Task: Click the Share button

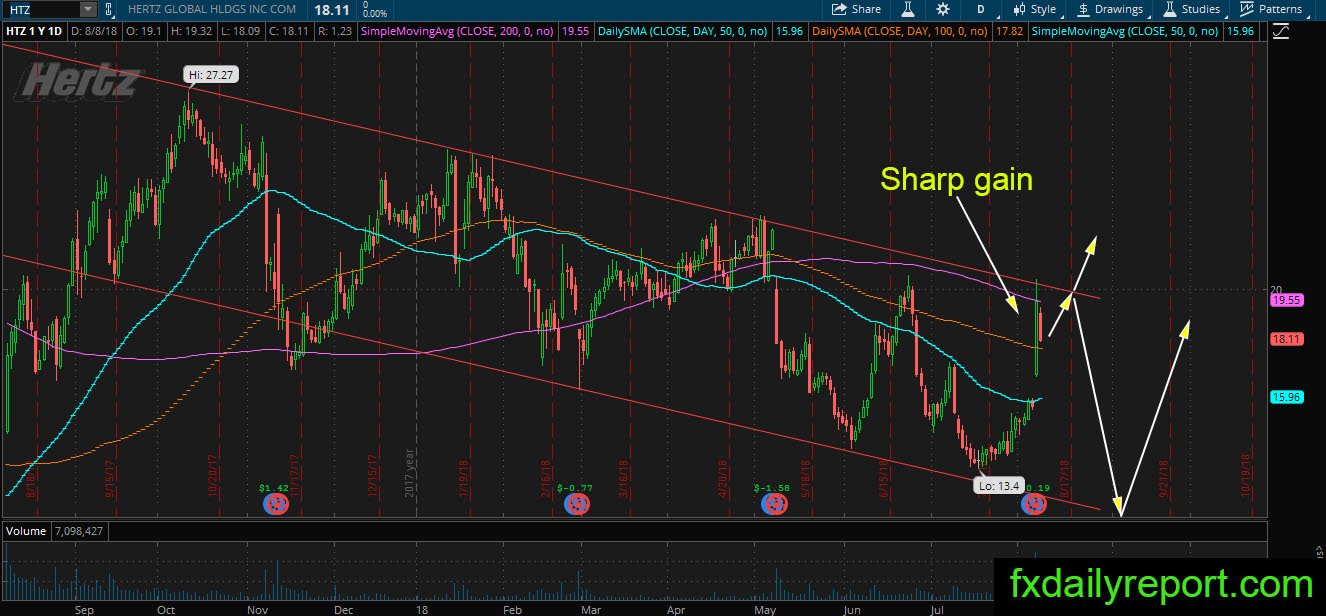Action: (x=857, y=9)
